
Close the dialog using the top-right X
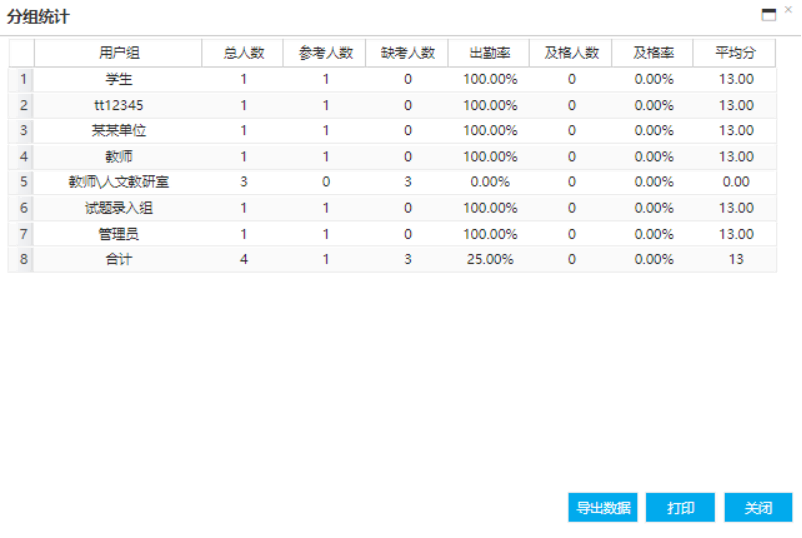tap(788, 9)
